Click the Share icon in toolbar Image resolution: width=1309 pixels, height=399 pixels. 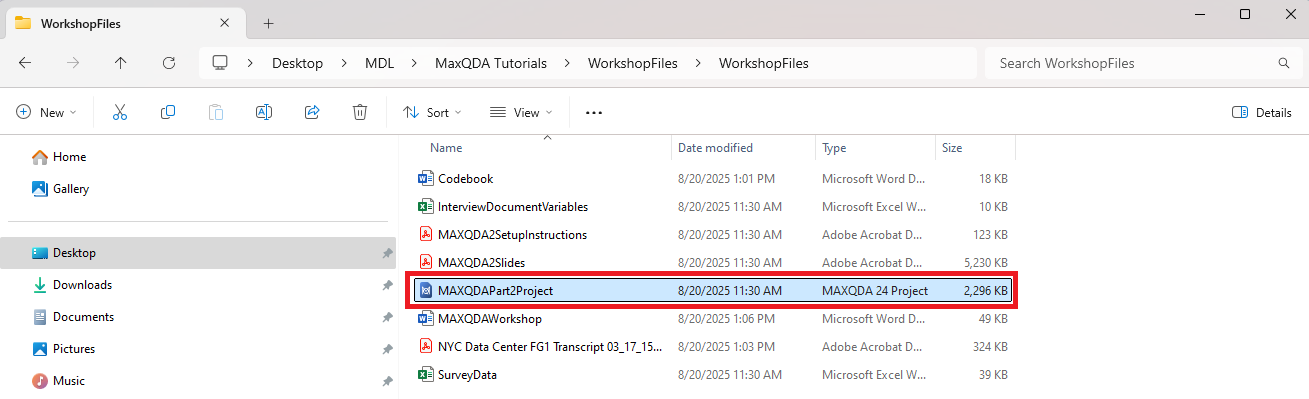pos(312,113)
